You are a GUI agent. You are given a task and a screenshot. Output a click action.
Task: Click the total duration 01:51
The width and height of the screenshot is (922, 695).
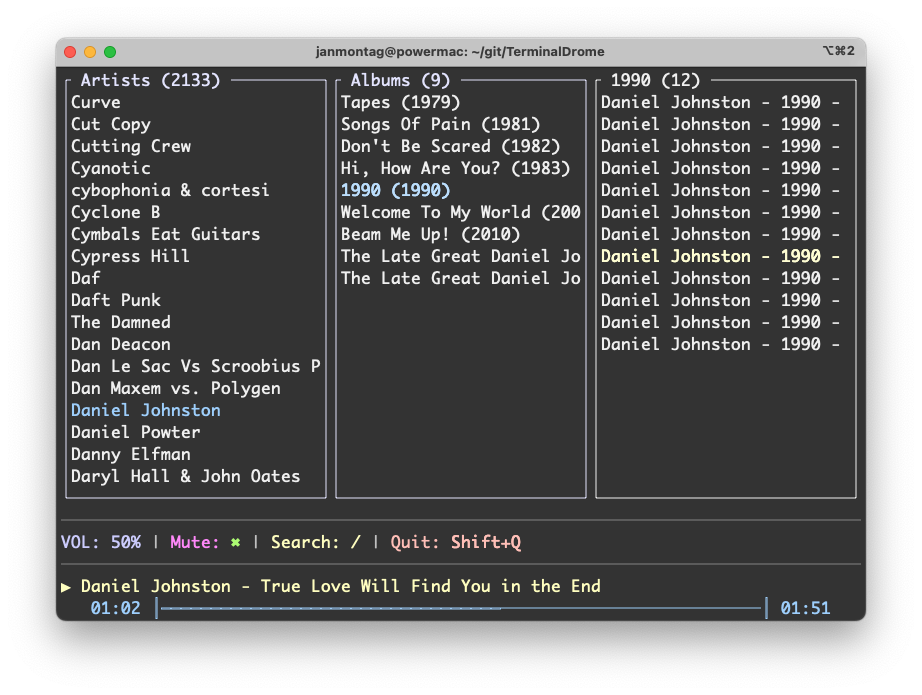click(805, 608)
